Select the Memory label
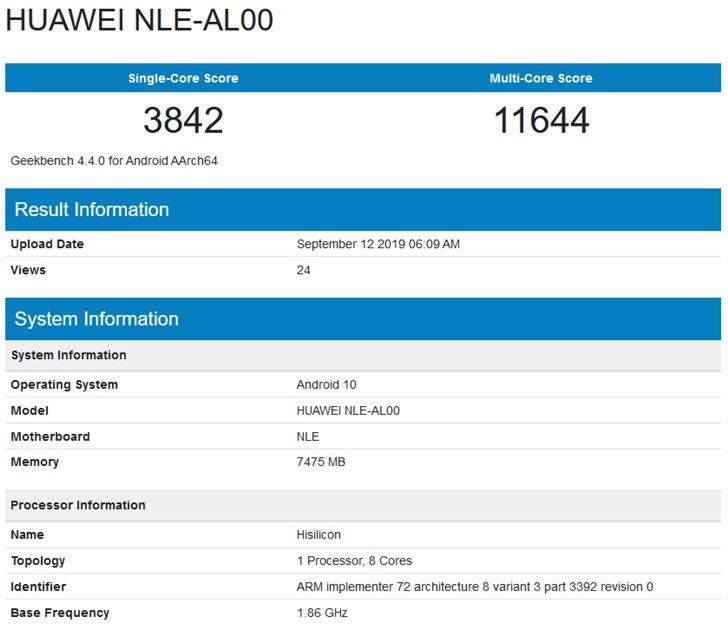The width and height of the screenshot is (728, 636). point(34,462)
